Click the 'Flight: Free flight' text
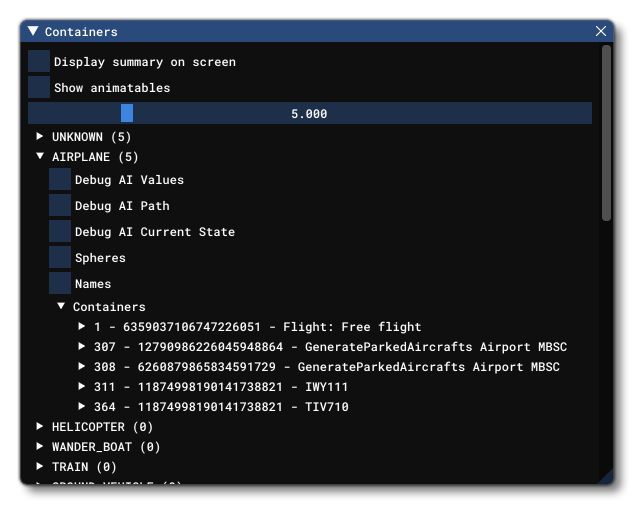This screenshot has height=505, width=634. (352, 326)
